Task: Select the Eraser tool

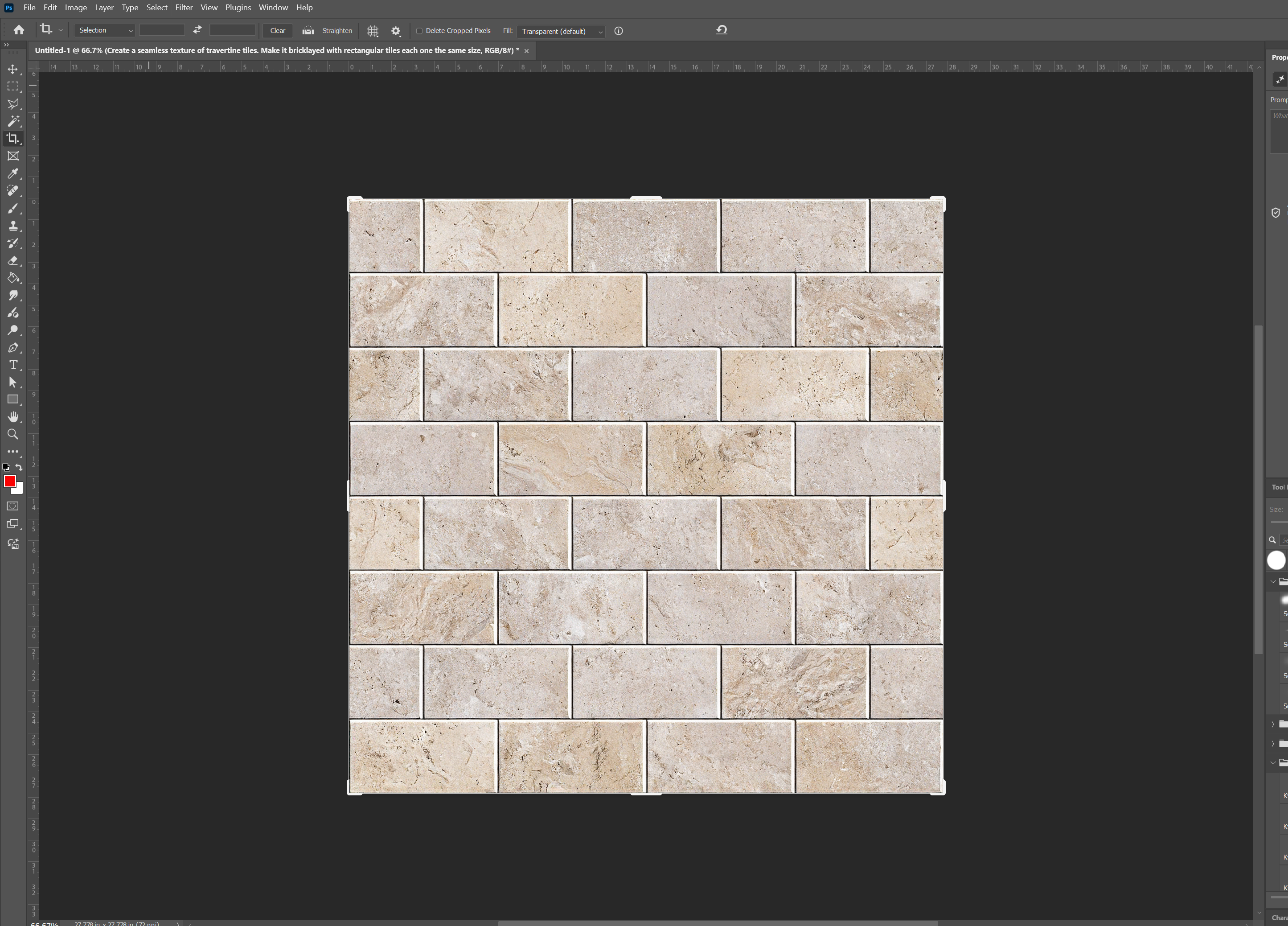Action: [12, 261]
